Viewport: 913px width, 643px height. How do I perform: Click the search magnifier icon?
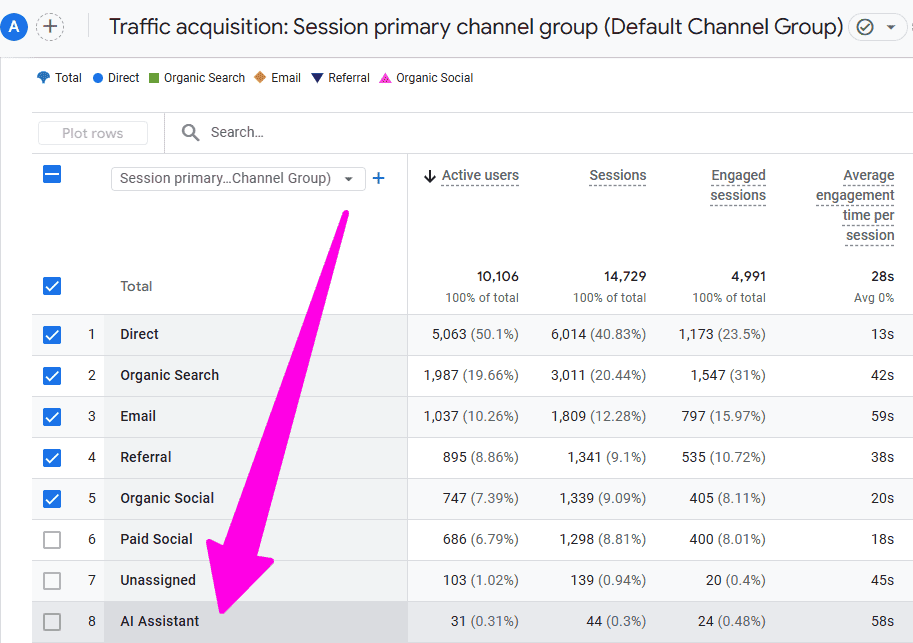(190, 133)
